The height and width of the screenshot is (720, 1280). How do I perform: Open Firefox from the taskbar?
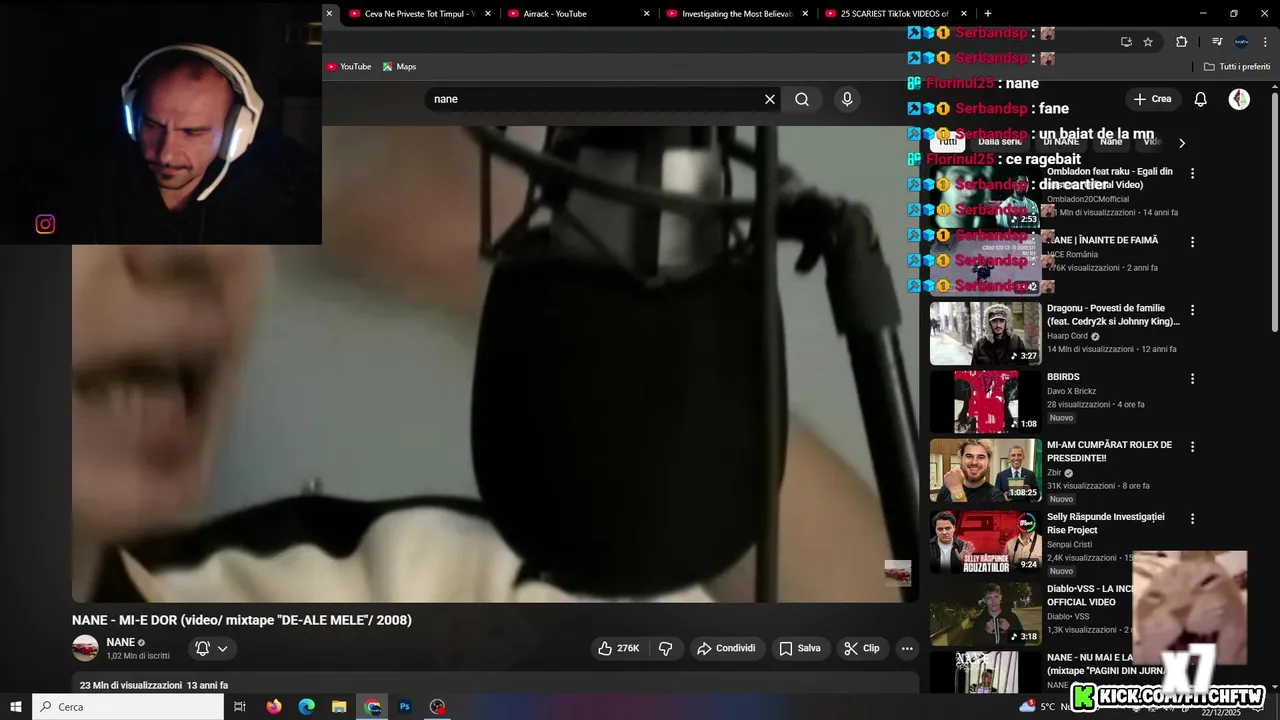pos(274,707)
